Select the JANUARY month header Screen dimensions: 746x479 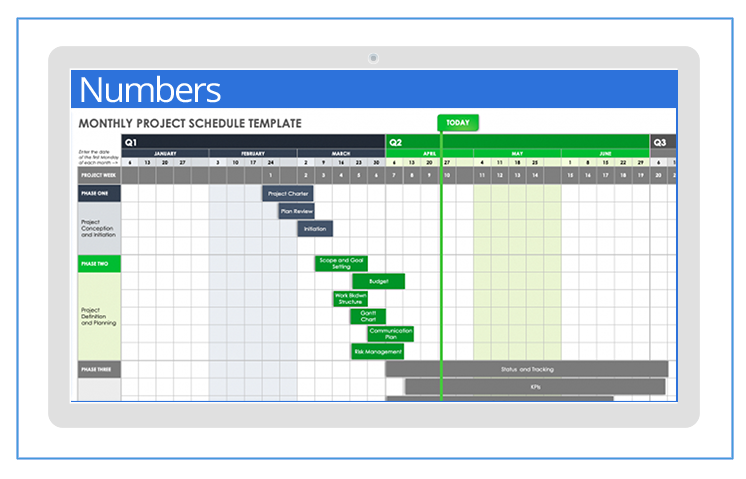coord(165,153)
